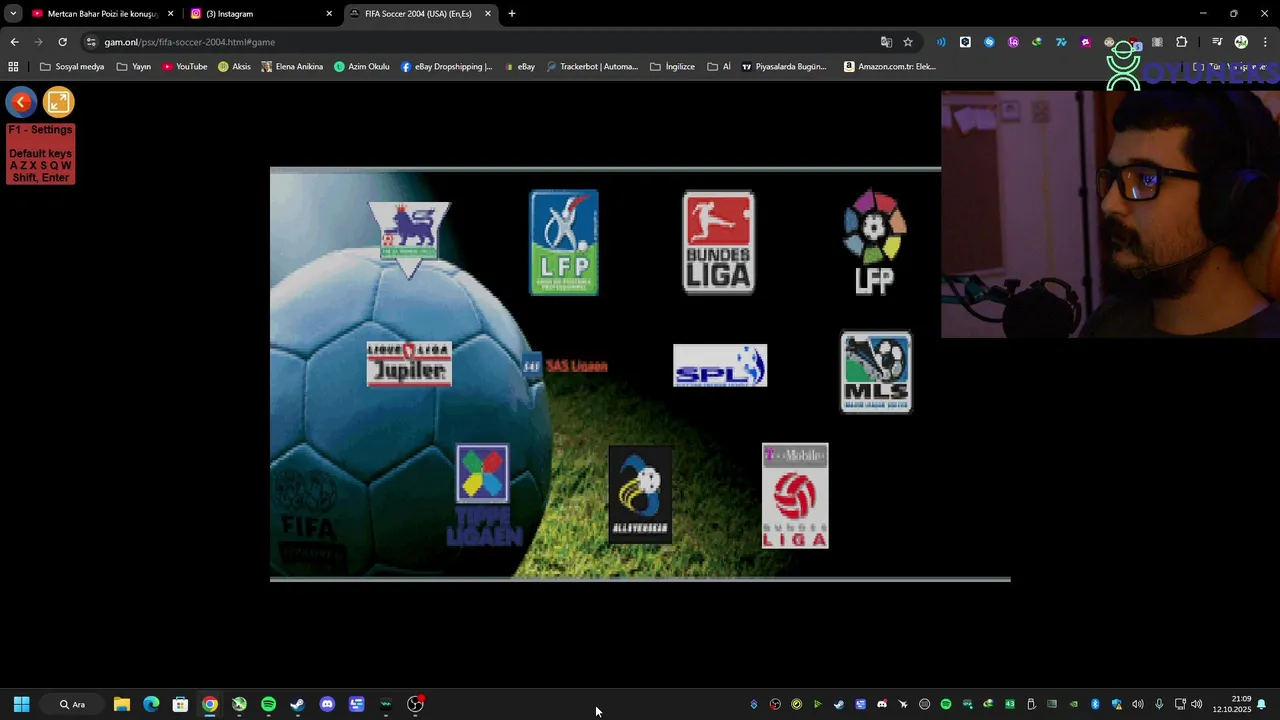Open the Sosyal medya bookmark folder
This screenshot has width=1280, height=720.
pyautogui.click(x=72, y=67)
